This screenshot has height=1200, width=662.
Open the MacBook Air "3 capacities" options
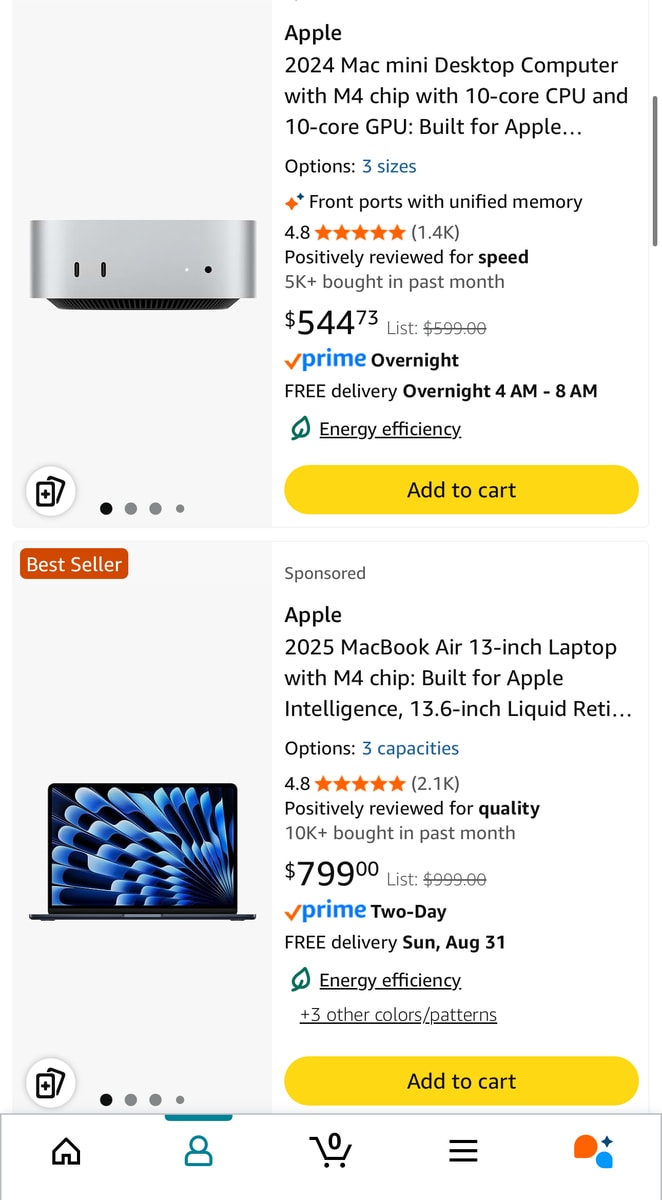pyautogui.click(x=410, y=748)
